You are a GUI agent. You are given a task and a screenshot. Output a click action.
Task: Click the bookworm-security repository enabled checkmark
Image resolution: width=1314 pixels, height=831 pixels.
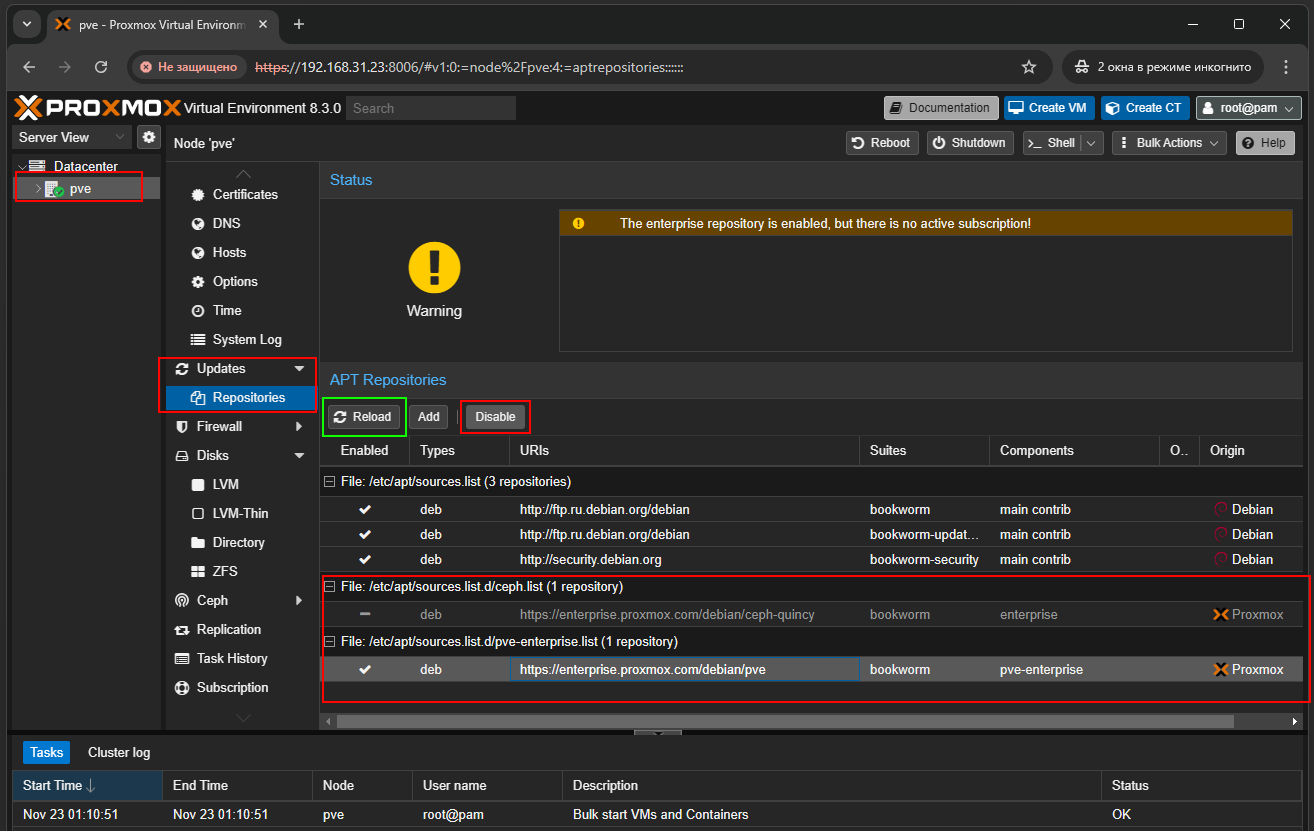pos(365,560)
